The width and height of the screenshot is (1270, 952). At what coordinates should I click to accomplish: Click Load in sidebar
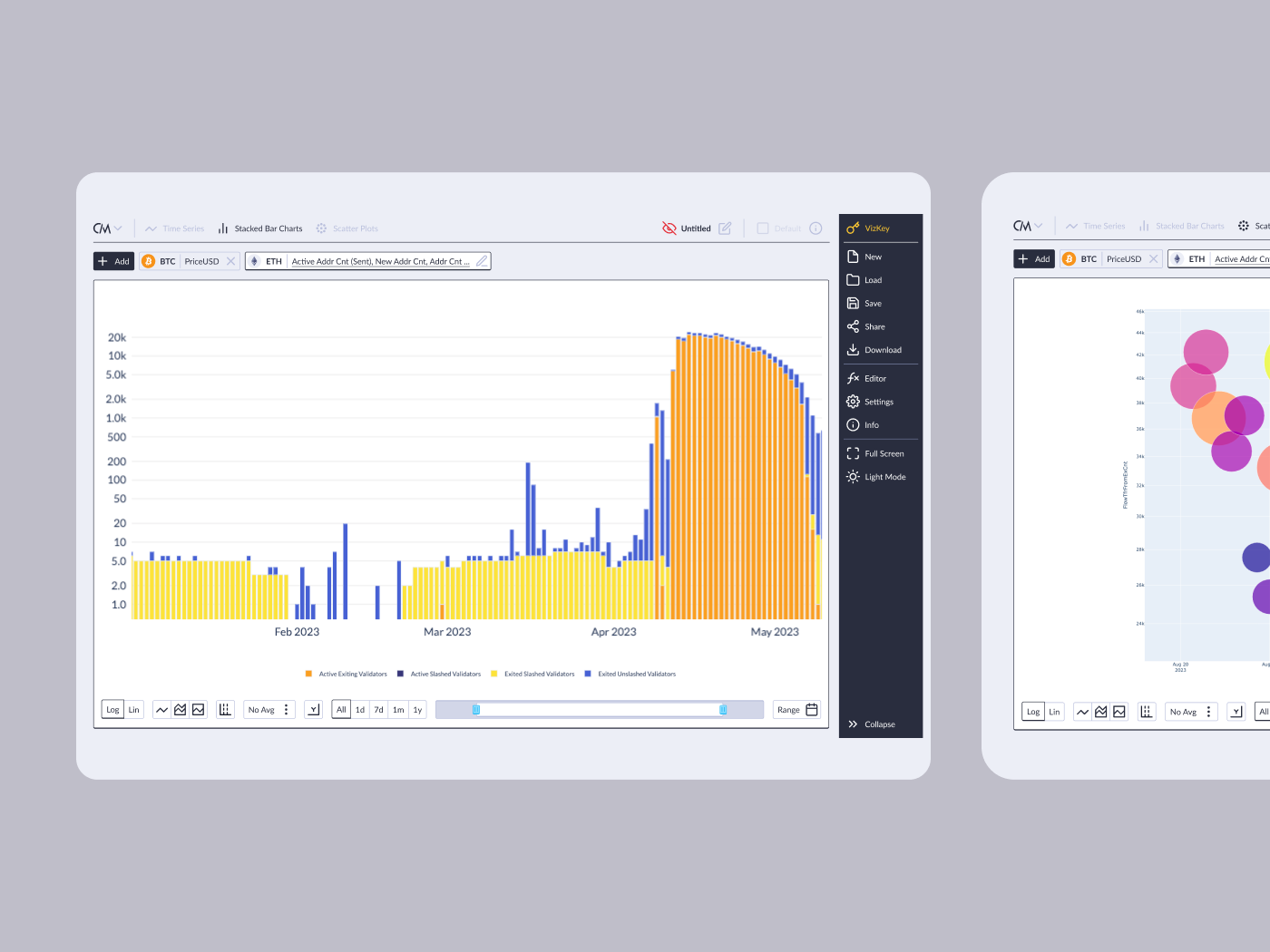click(x=865, y=280)
